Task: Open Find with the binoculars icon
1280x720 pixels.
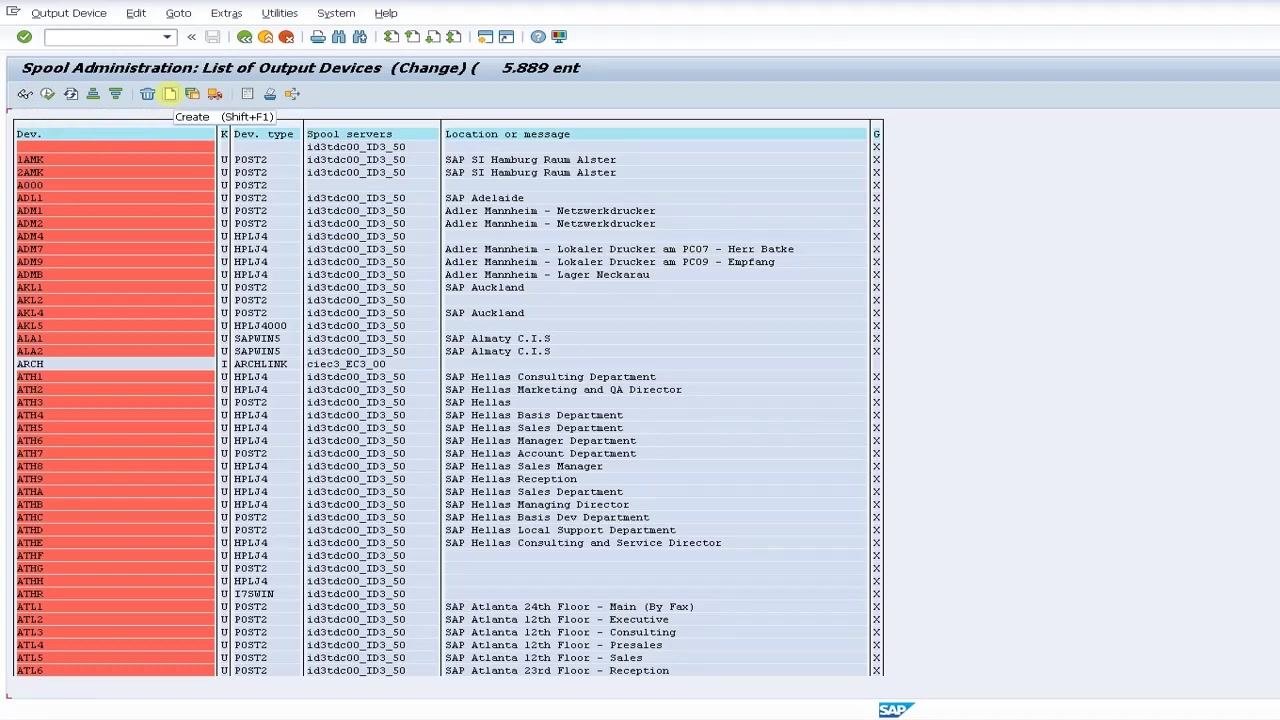Action: pyautogui.click(x=338, y=37)
